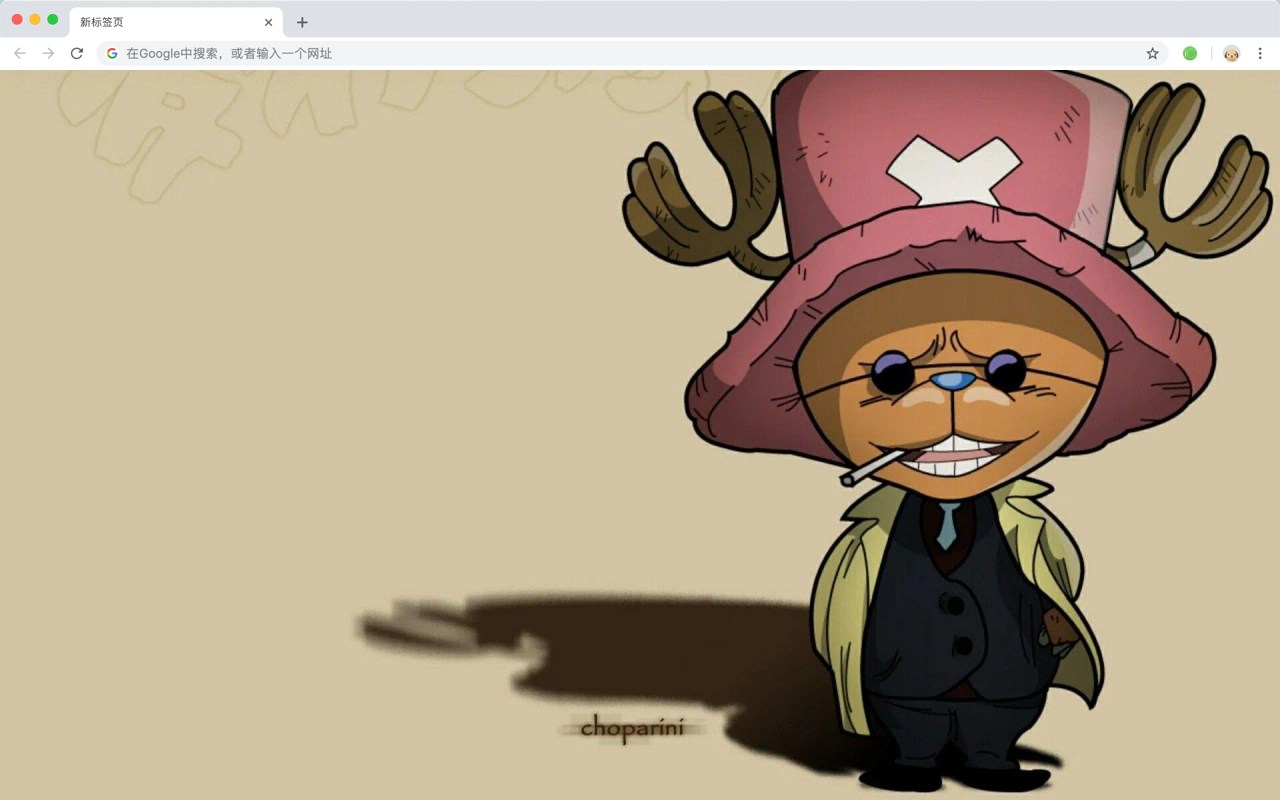Minimize the window with yellow button
This screenshot has height=800, width=1280.
35,20
